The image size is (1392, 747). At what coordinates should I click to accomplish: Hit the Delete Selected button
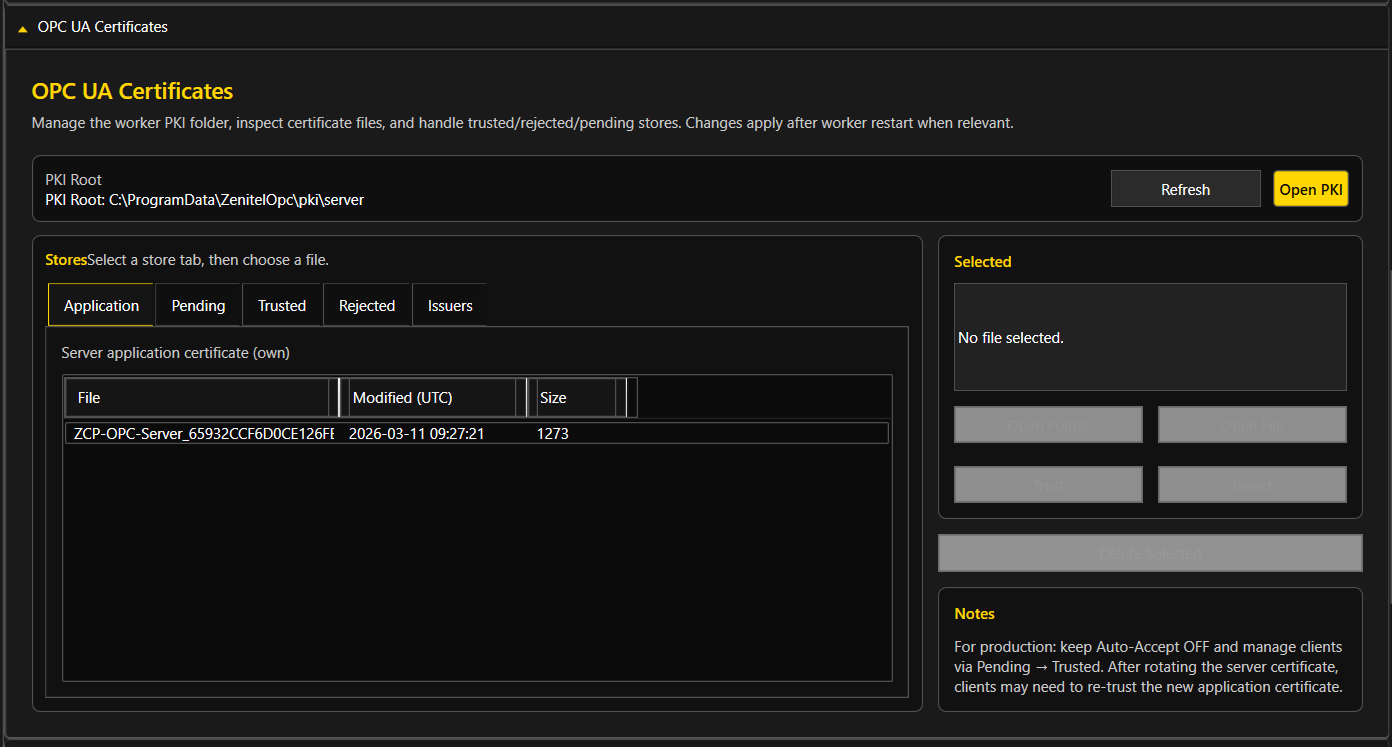tap(1150, 553)
